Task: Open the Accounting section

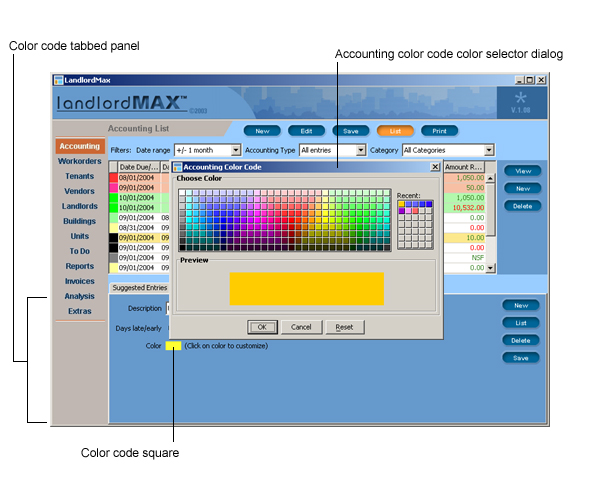Action: coord(80,146)
